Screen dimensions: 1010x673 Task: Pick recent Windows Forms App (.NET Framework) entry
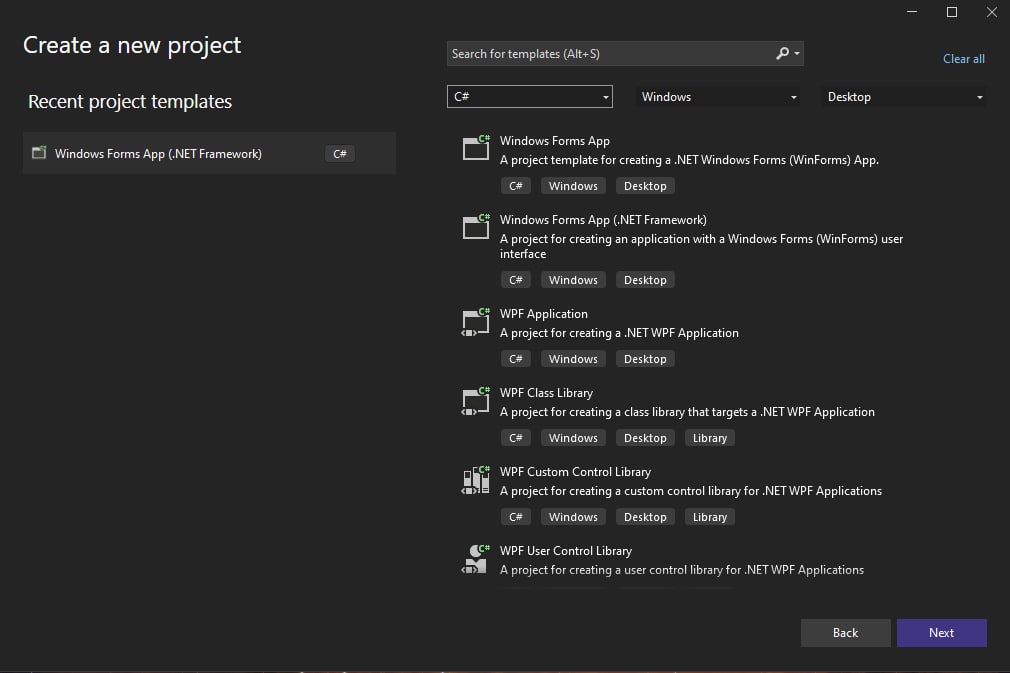pyautogui.click(x=209, y=153)
